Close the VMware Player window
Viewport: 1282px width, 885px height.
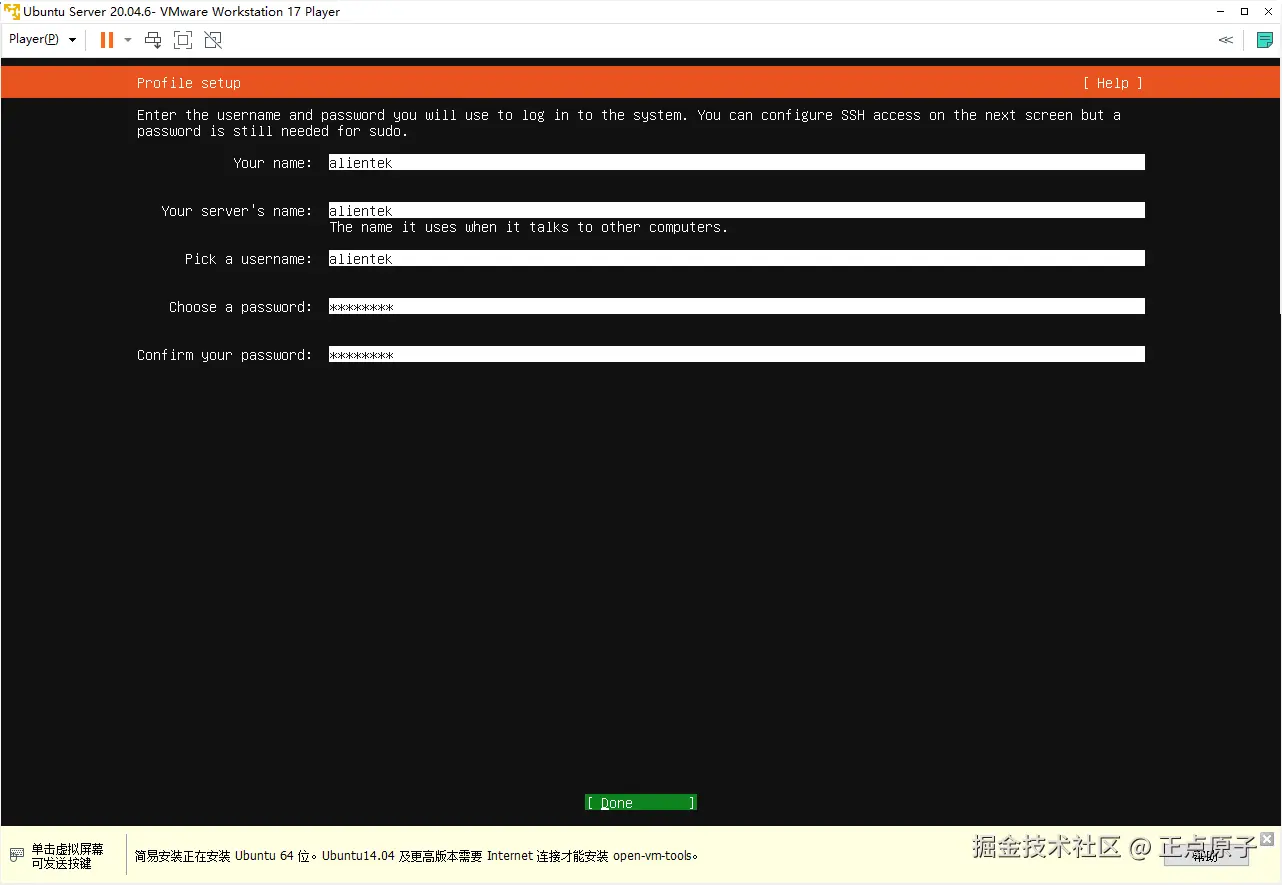[1269, 12]
